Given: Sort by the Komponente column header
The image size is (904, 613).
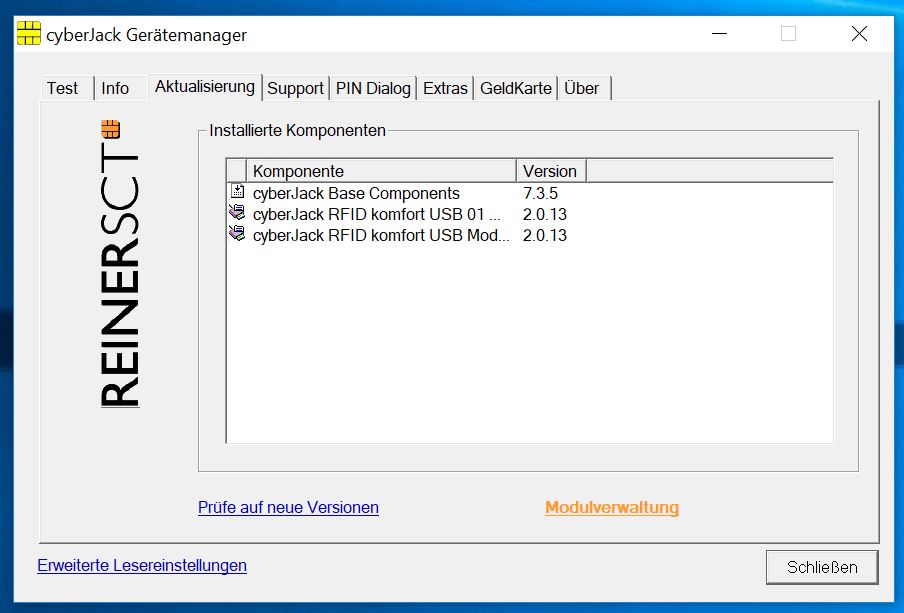Looking at the screenshot, I should click(381, 171).
